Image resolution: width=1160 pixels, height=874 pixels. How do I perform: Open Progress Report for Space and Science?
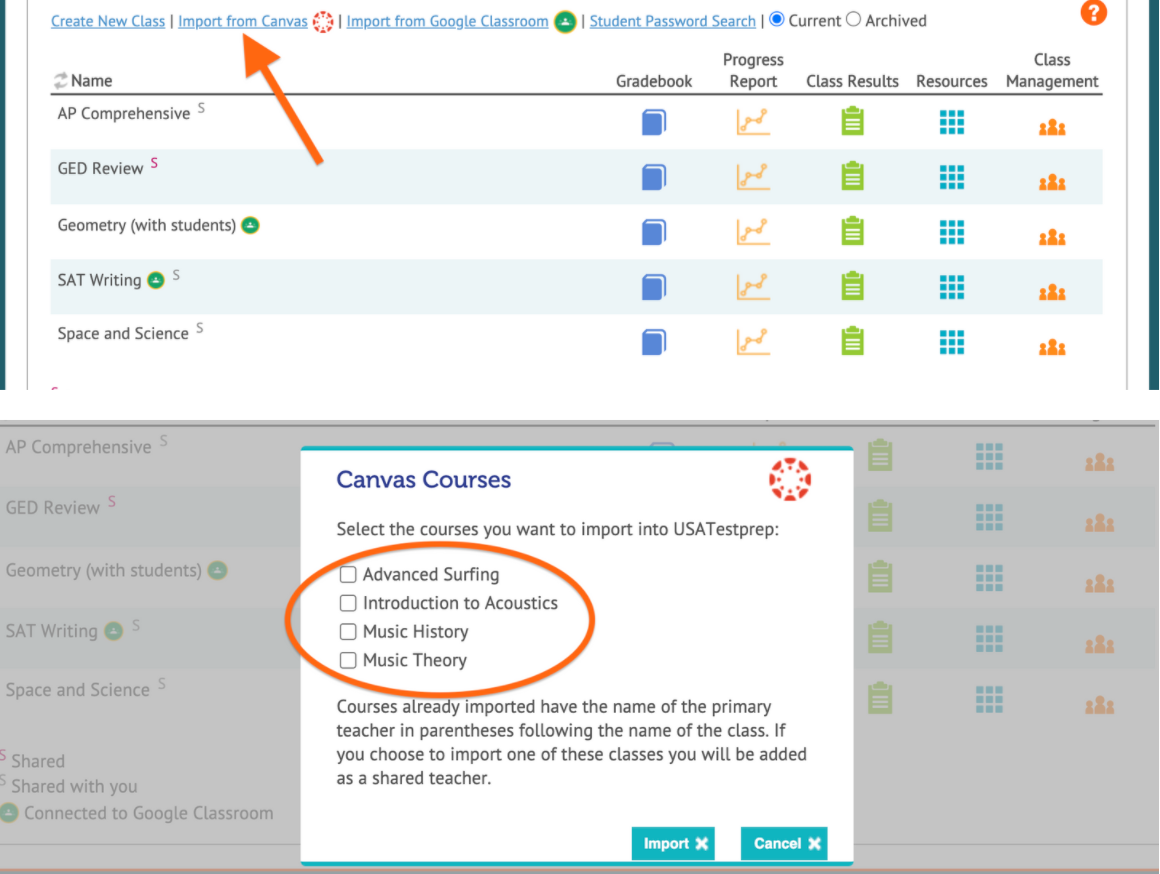tap(753, 341)
